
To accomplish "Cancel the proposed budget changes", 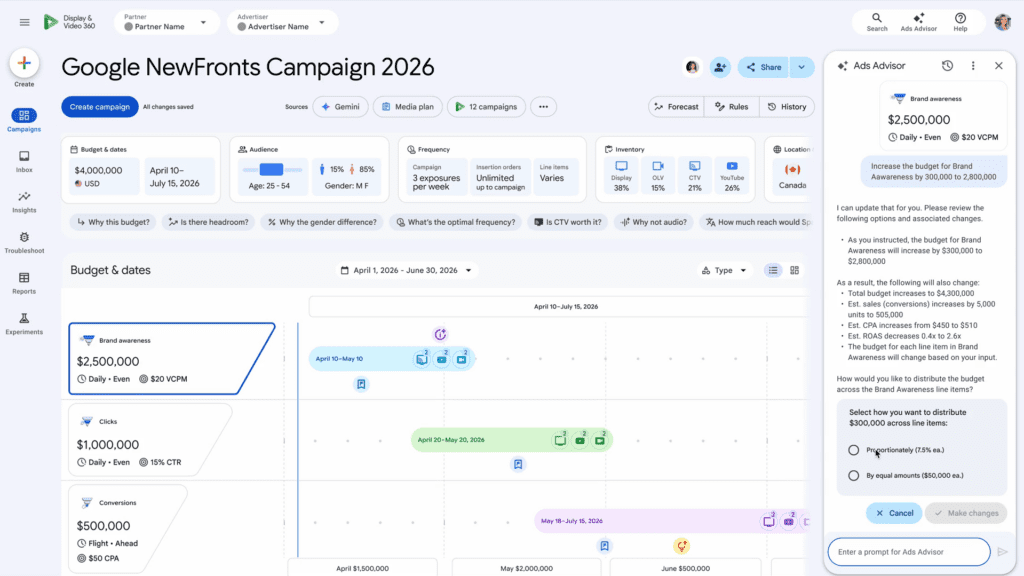I will pos(893,512).
